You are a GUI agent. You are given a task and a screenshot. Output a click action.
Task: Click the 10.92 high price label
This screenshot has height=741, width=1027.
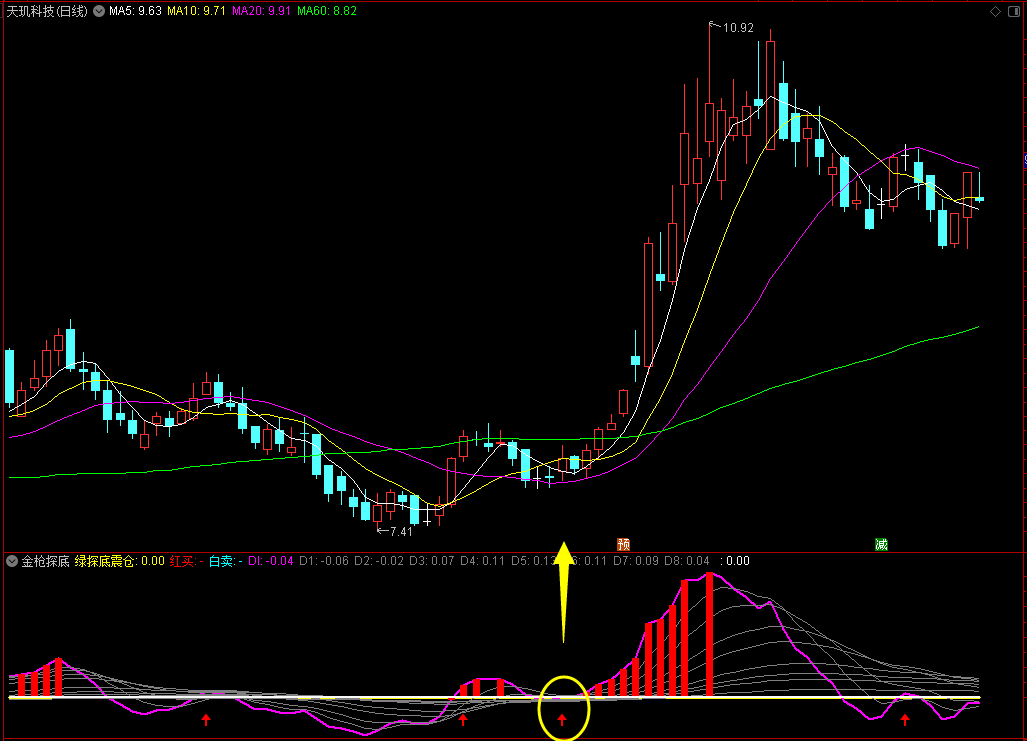(738, 28)
